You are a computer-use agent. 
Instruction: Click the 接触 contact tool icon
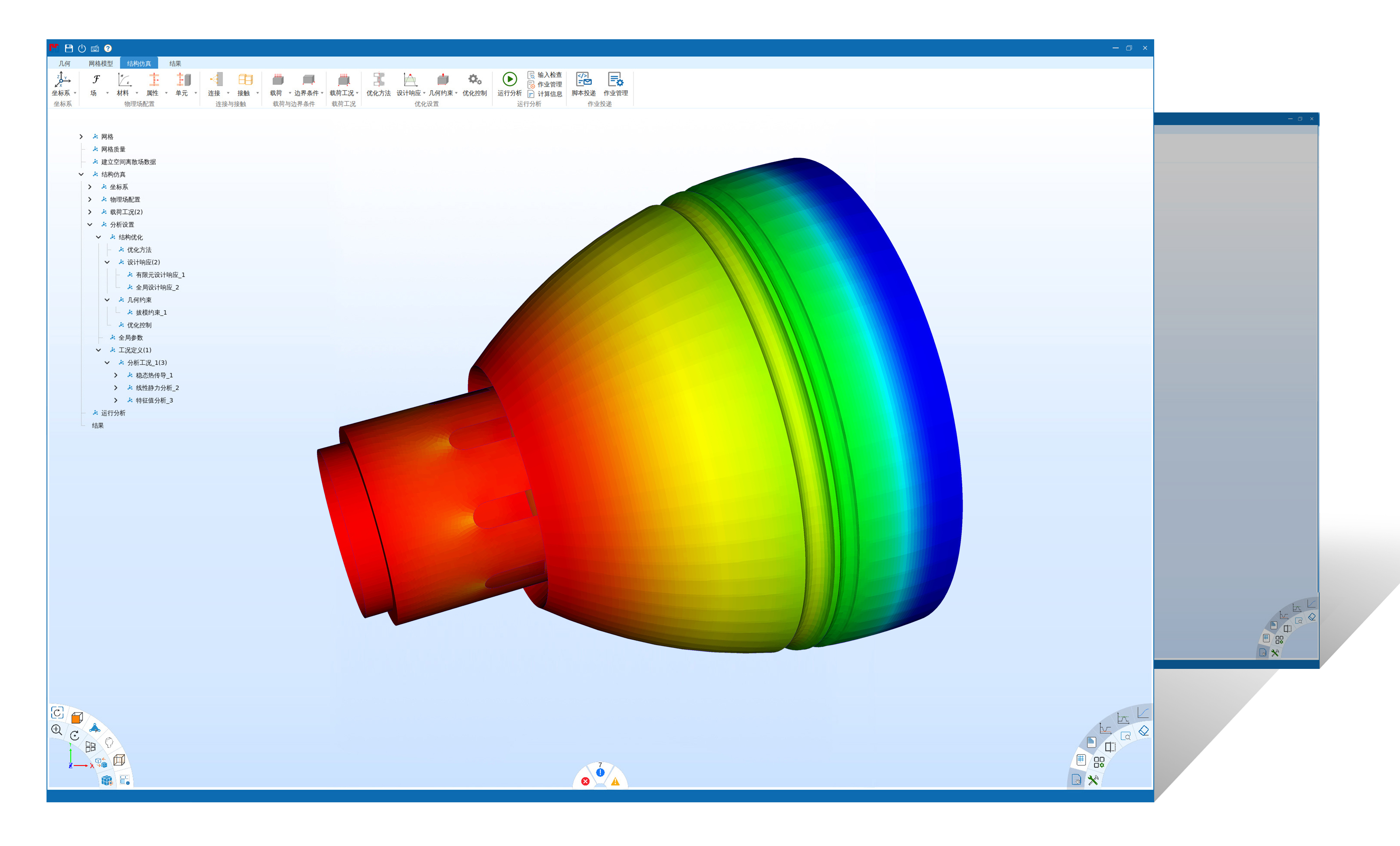point(245,80)
